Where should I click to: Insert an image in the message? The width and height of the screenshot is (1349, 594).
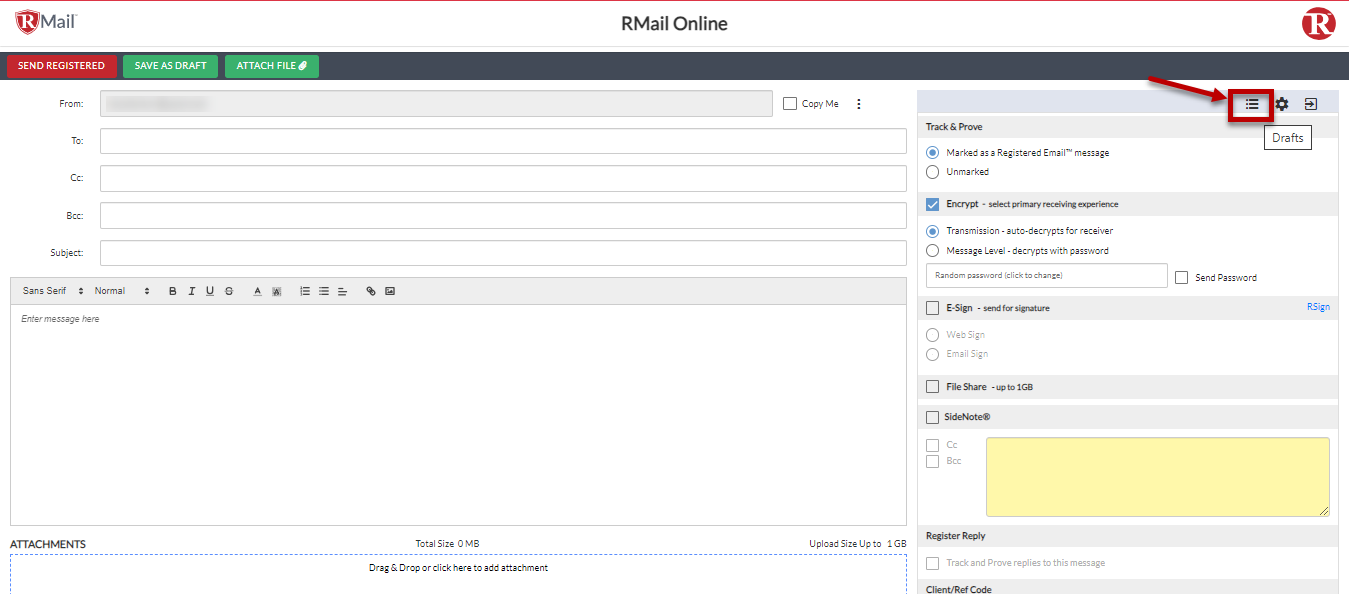[x=390, y=291]
